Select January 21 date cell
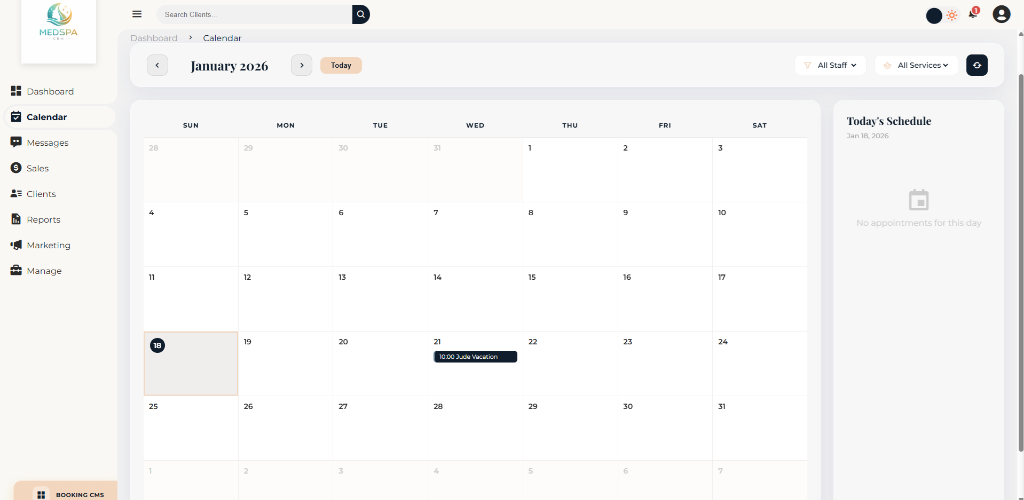The height and width of the screenshot is (500, 1024). 475,364
